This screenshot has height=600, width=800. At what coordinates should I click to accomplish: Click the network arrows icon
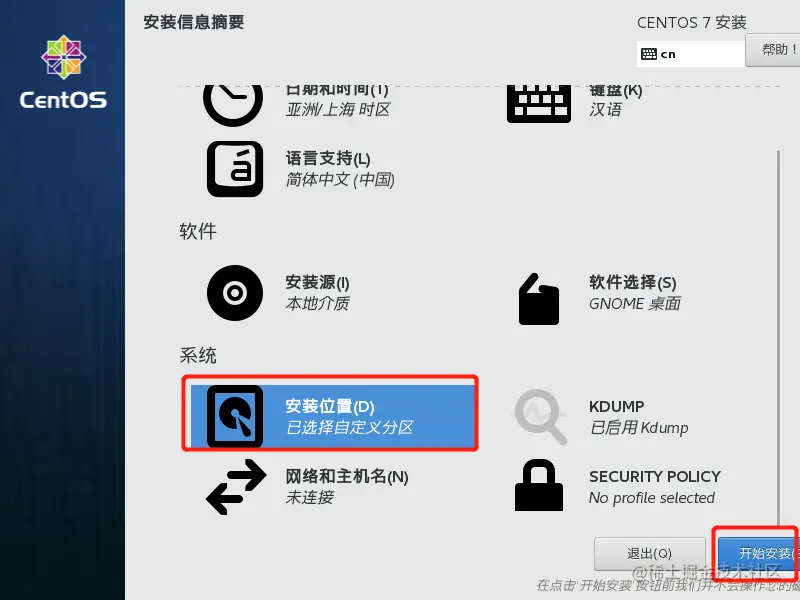click(x=236, y=487)
